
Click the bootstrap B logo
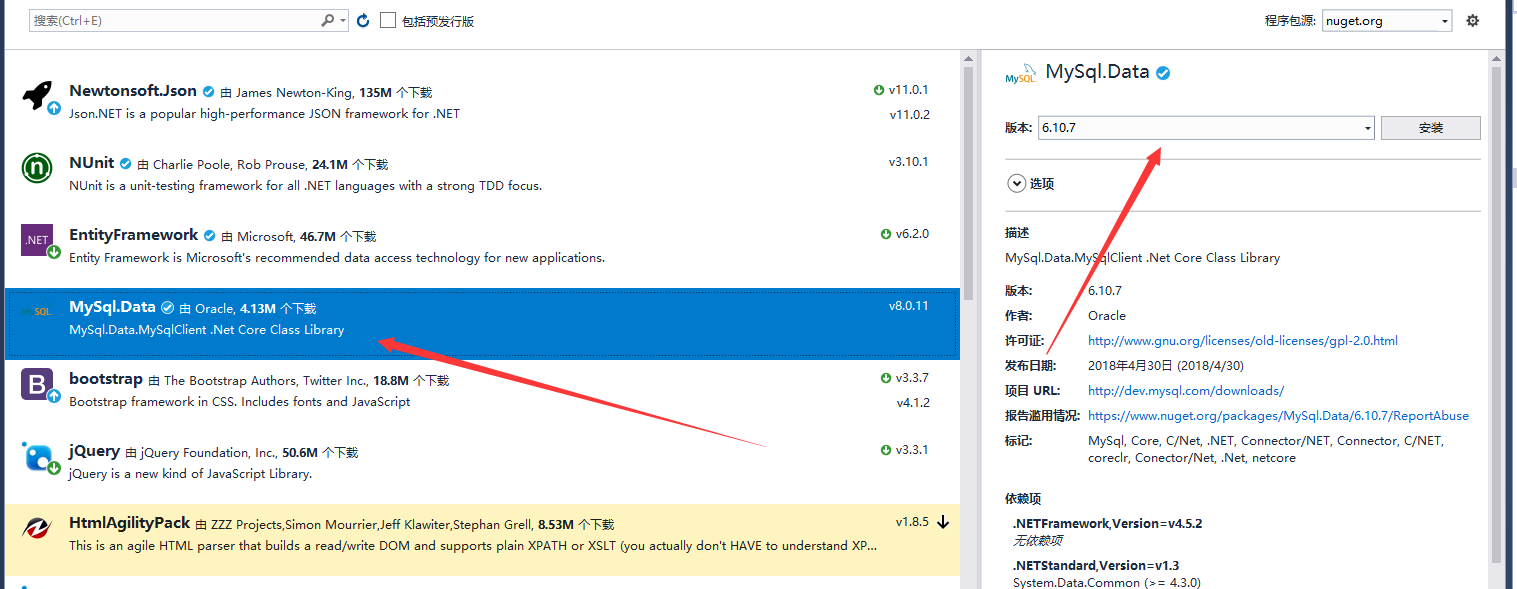pyautogui.click(x=37, y=385)
